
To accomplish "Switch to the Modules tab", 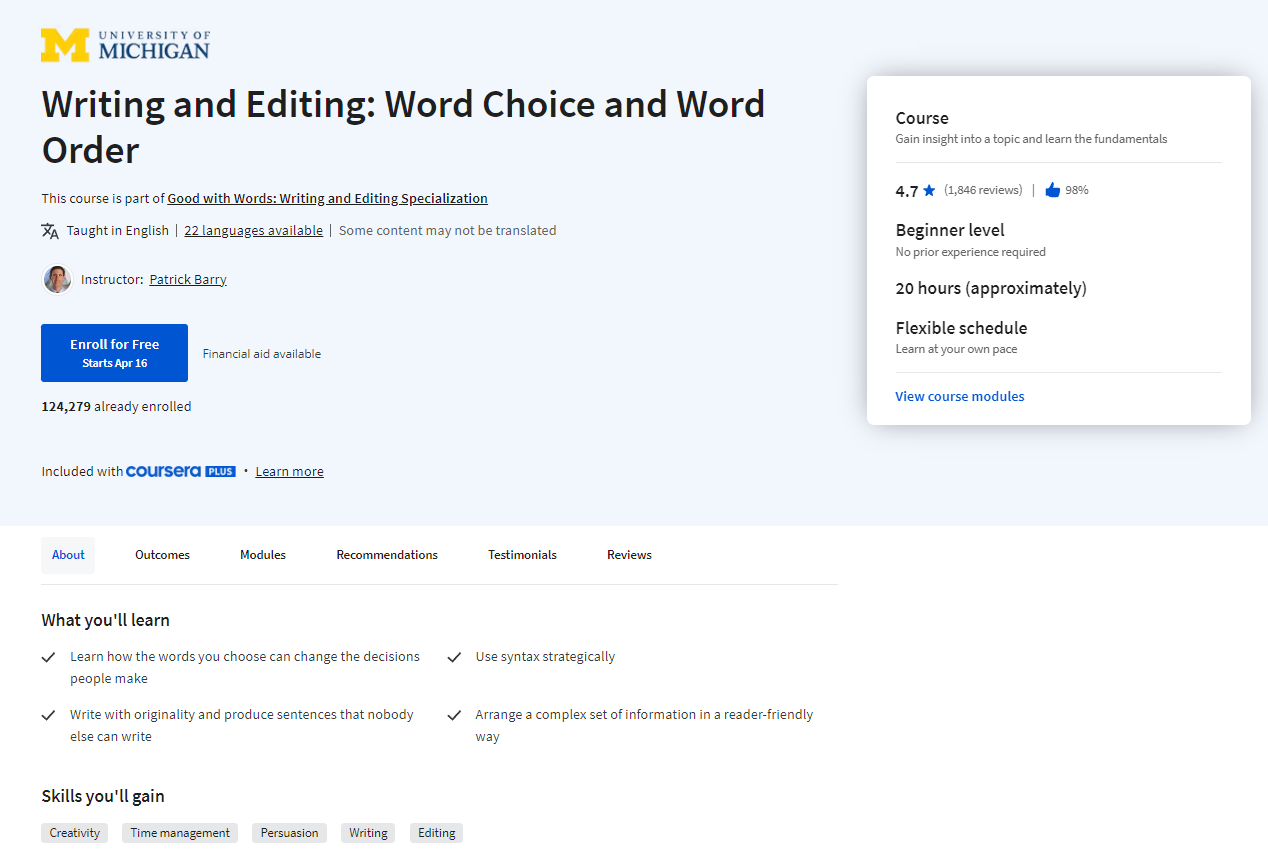I will click(263, 555).
